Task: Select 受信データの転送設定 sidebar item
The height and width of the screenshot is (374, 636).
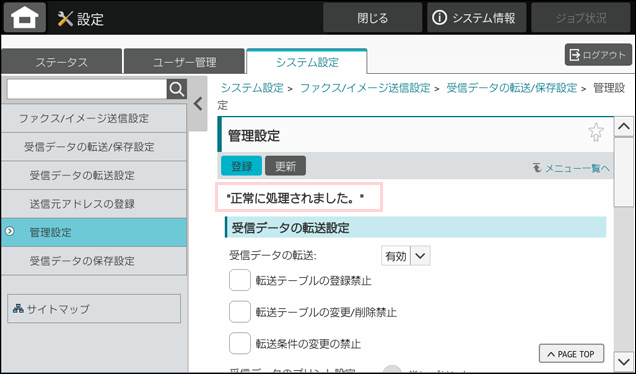Action: [x=94, y=175]
